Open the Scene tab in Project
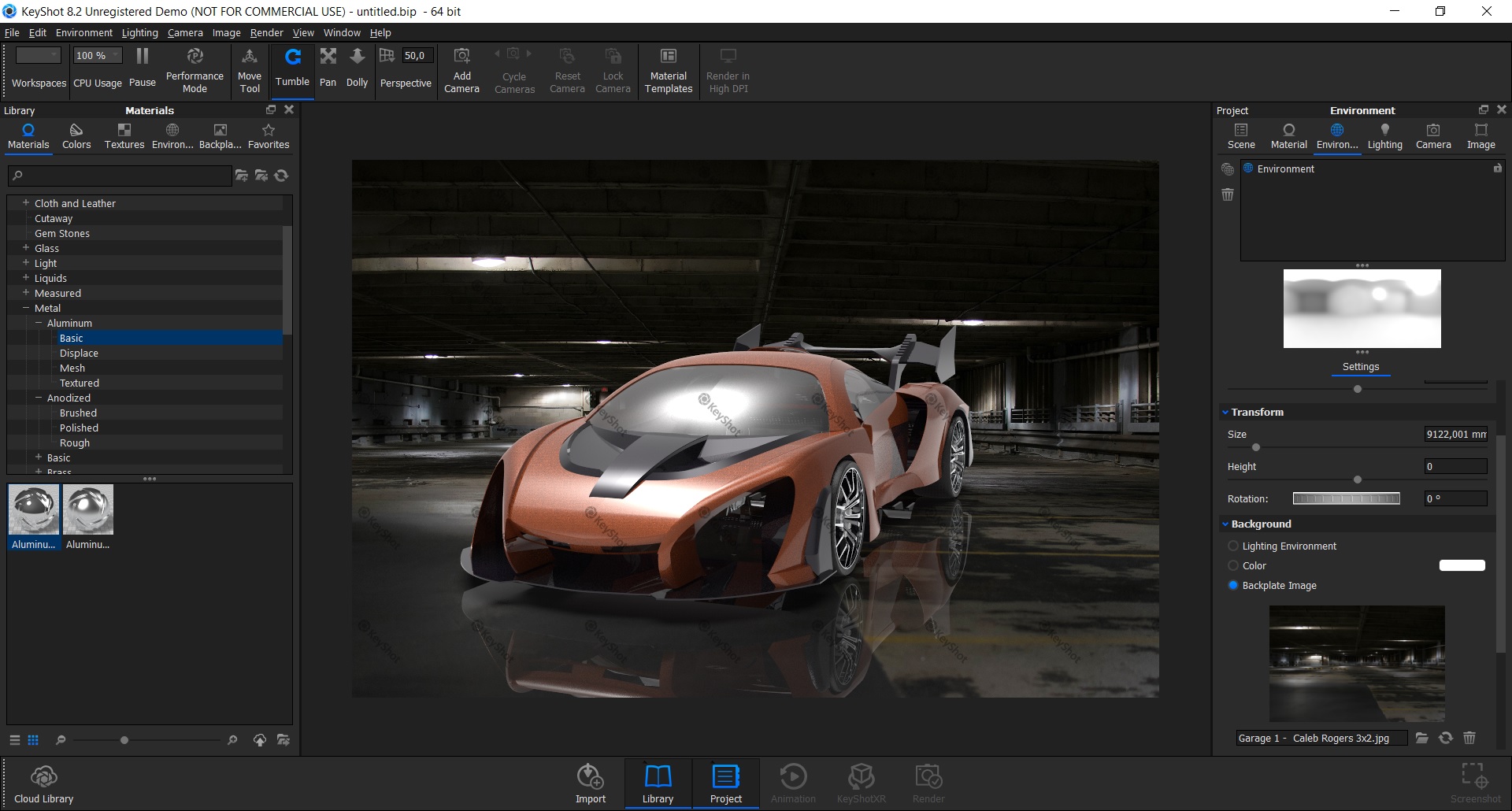This screenshot has height=811, width=1512. (1241, 136)
